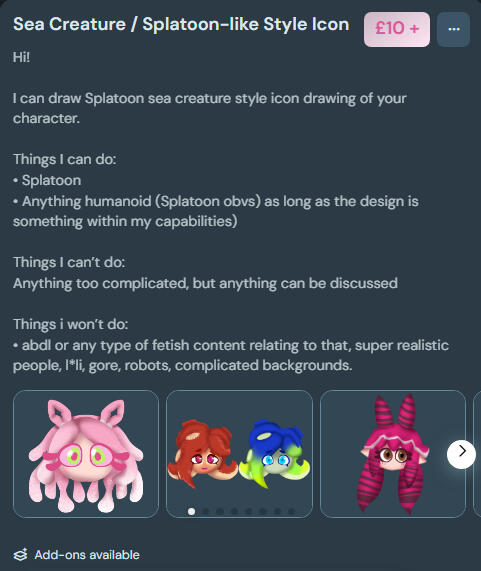Jump to the fifth carousel dot

[x=248, y=511]
